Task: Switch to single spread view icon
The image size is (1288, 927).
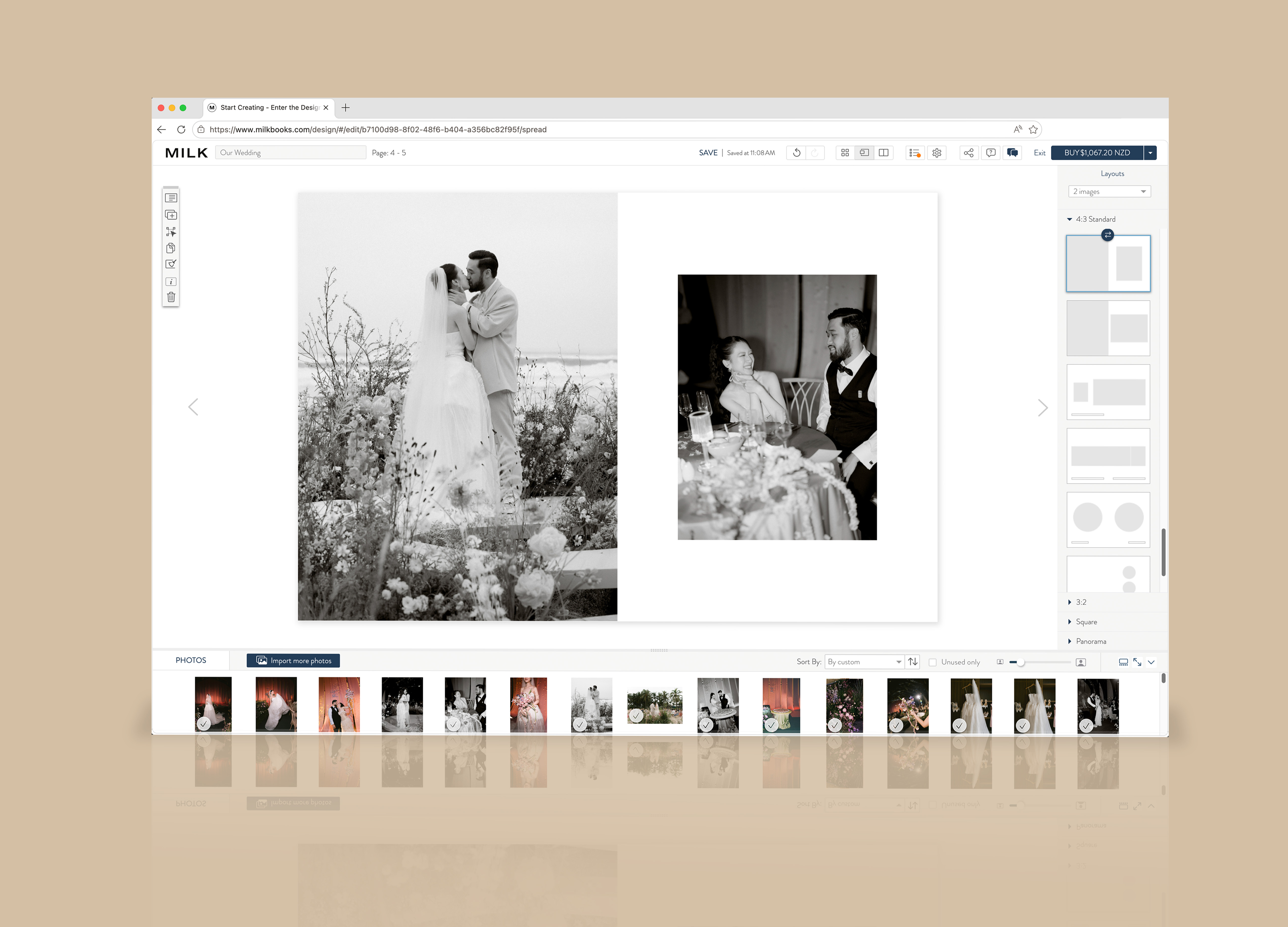Action: point(864,153)
